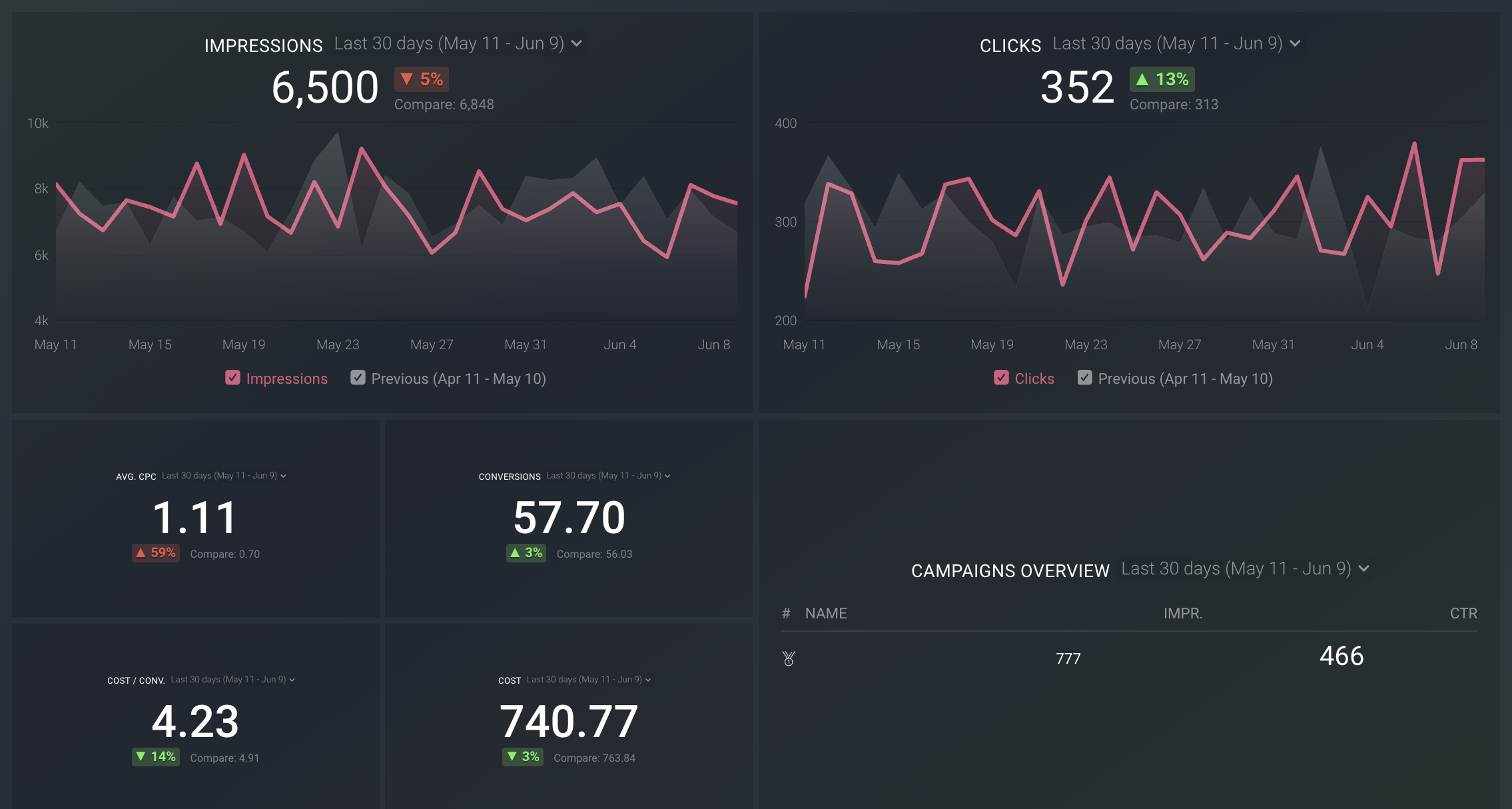This screenshot has width=1512, height=809.
Task: Click the Impressions legend label
Action: 287,379
